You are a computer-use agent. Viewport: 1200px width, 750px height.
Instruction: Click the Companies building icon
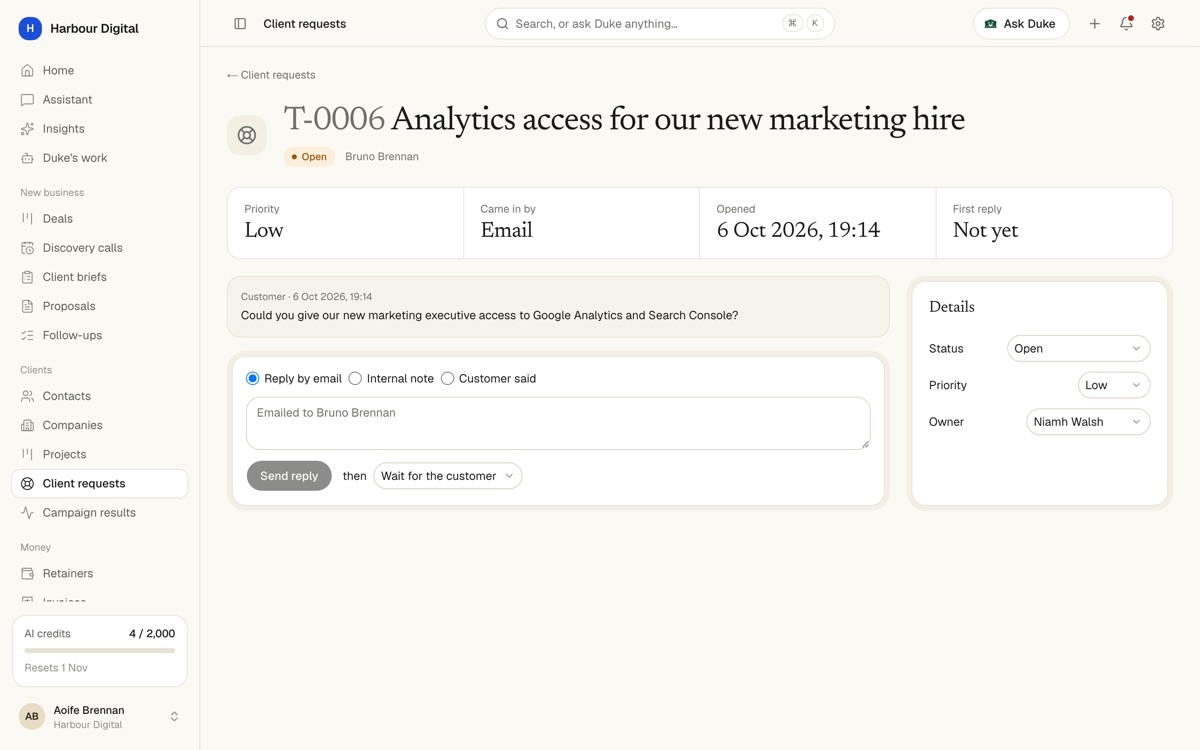tap(27, 425)
